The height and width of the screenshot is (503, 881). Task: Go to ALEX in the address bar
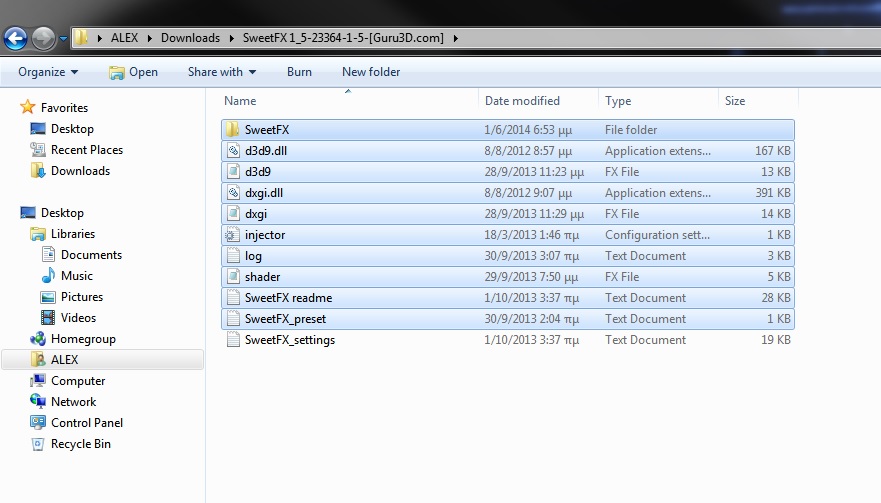click(x=124, y=38)
